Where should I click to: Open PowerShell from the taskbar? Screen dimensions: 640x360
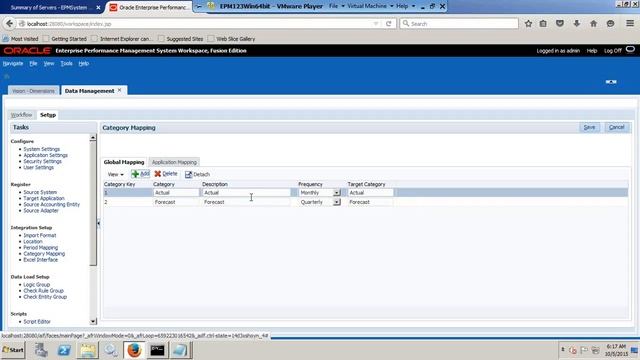coord(64,350)
